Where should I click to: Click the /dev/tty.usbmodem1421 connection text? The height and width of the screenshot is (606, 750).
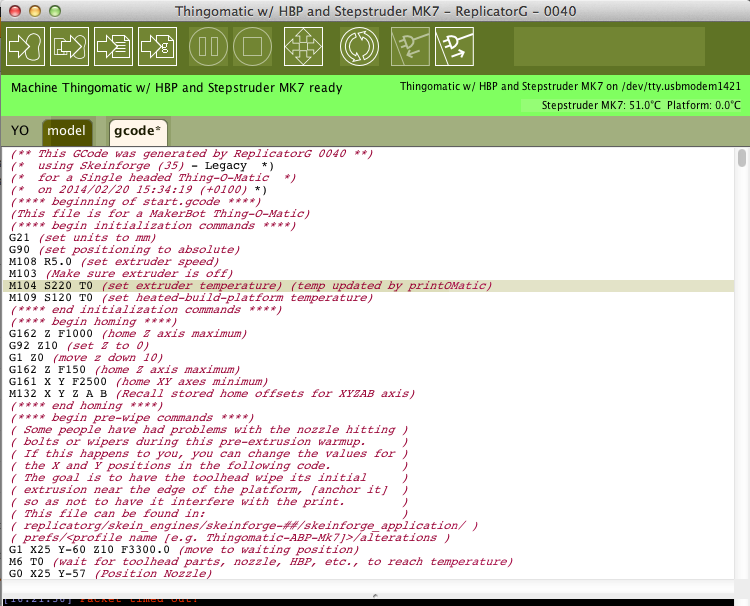click(x=681, y=87)
